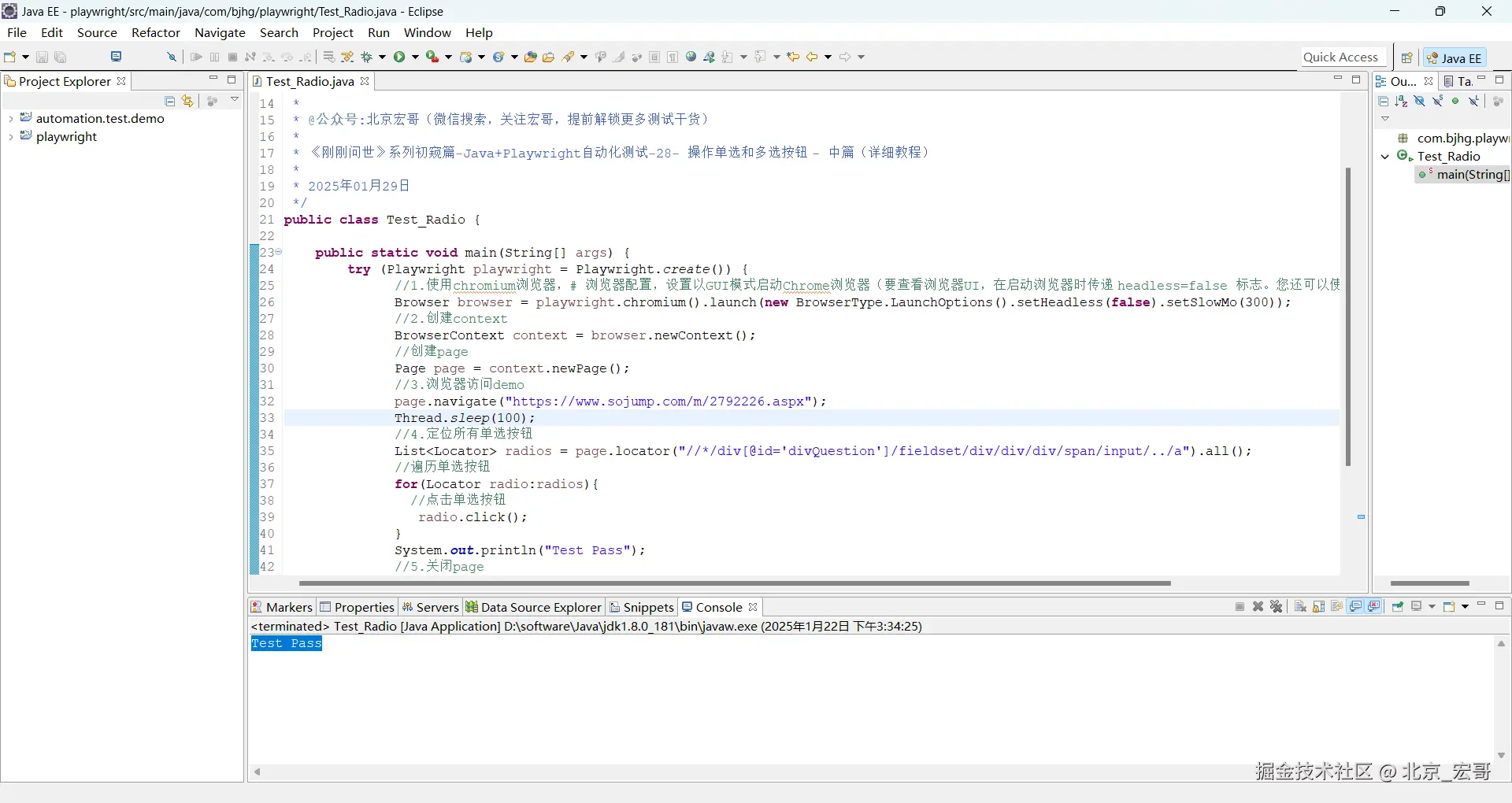Open Back history dropdown arrow

[x=828, y=57]
